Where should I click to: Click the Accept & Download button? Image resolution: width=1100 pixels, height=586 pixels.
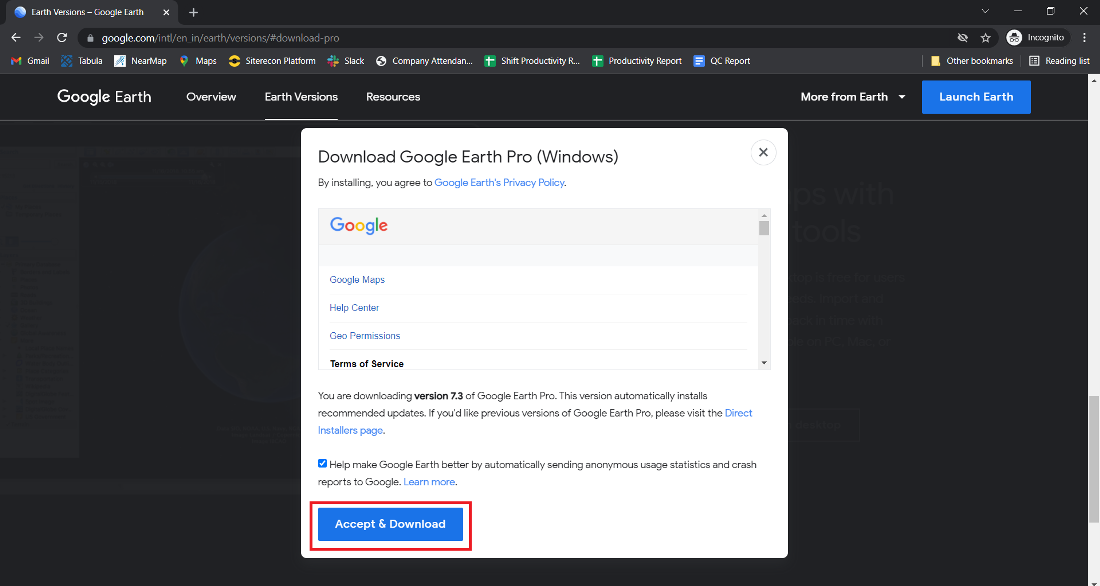coord(390,524)
